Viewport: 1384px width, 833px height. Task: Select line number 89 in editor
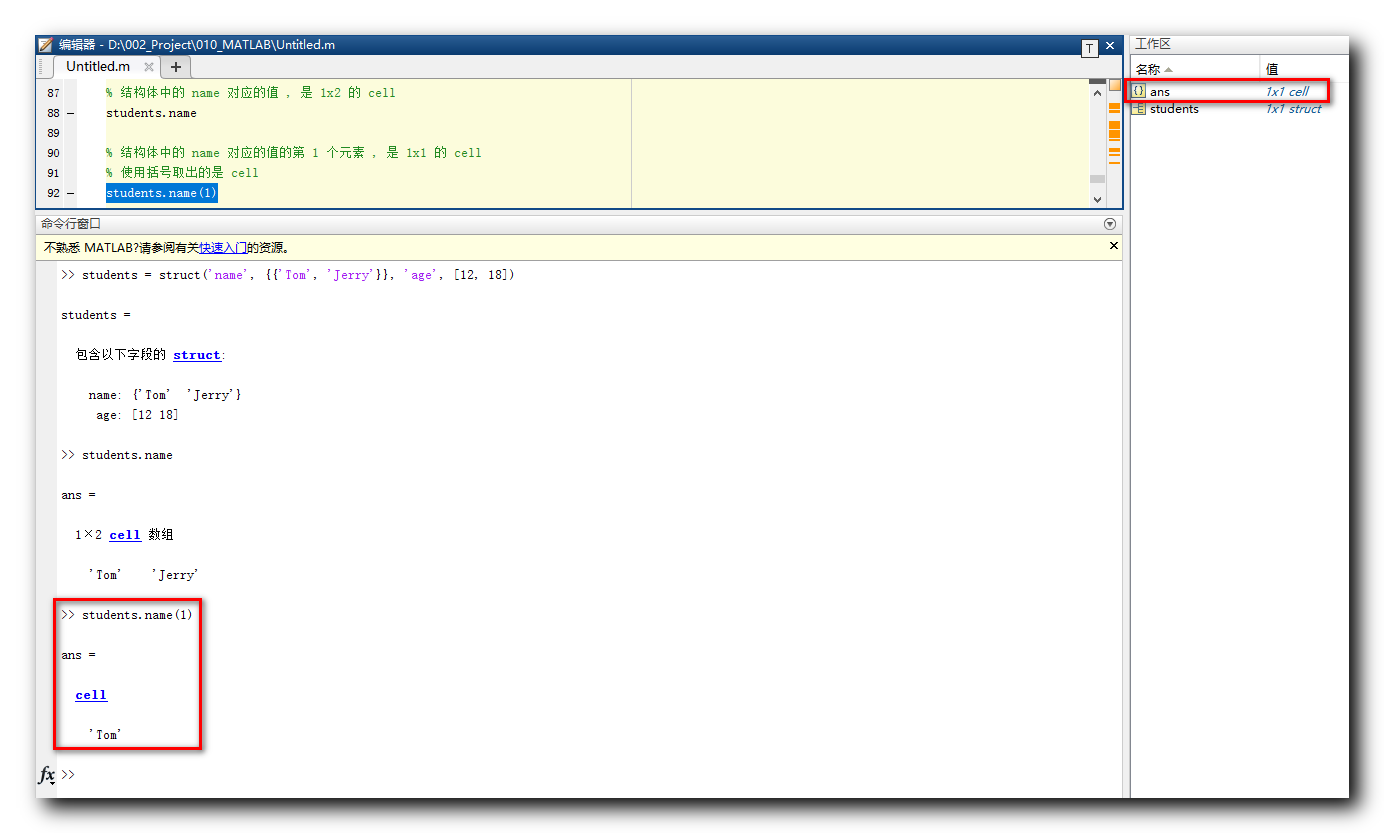click(x=53, y=133)
